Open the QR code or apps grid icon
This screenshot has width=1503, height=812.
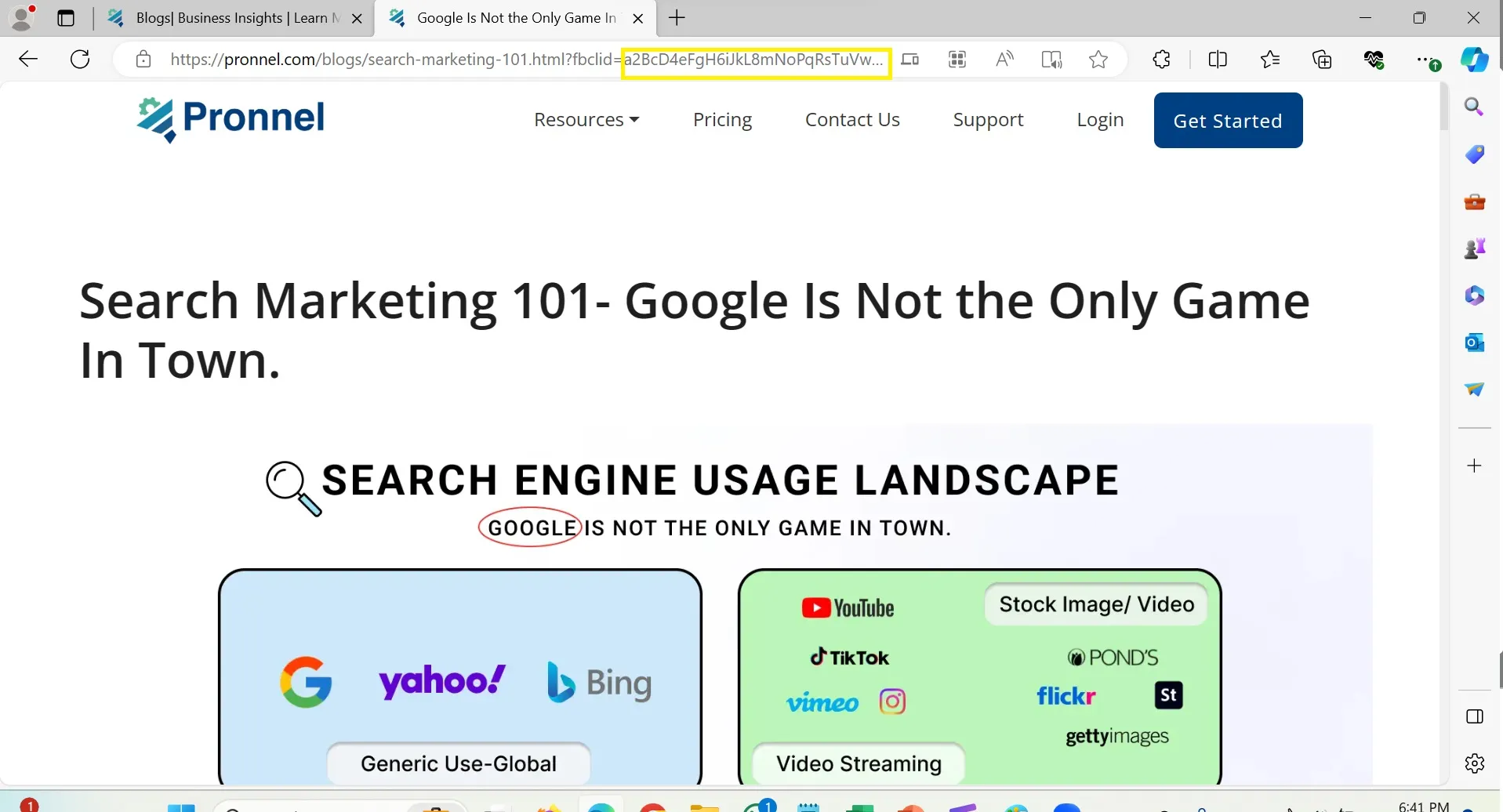click(x=957, y=60)
